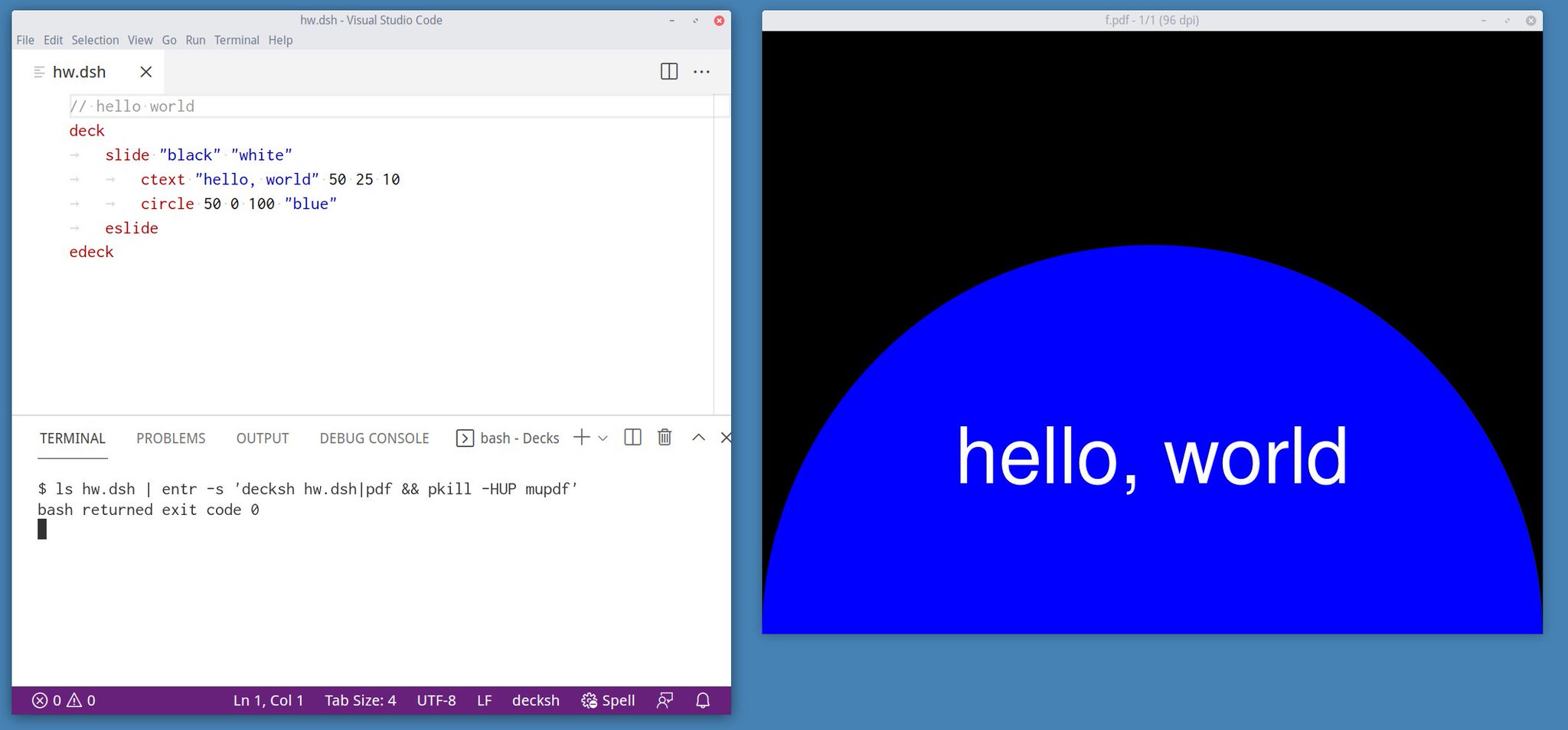
Task: Create a new terminal with plus icon
Action: [x=582, y=438]
